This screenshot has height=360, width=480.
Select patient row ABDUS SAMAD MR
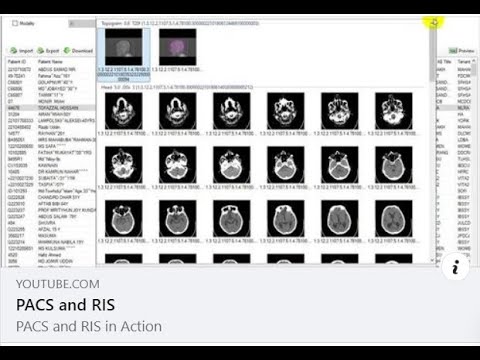click(x=51, y=70)
